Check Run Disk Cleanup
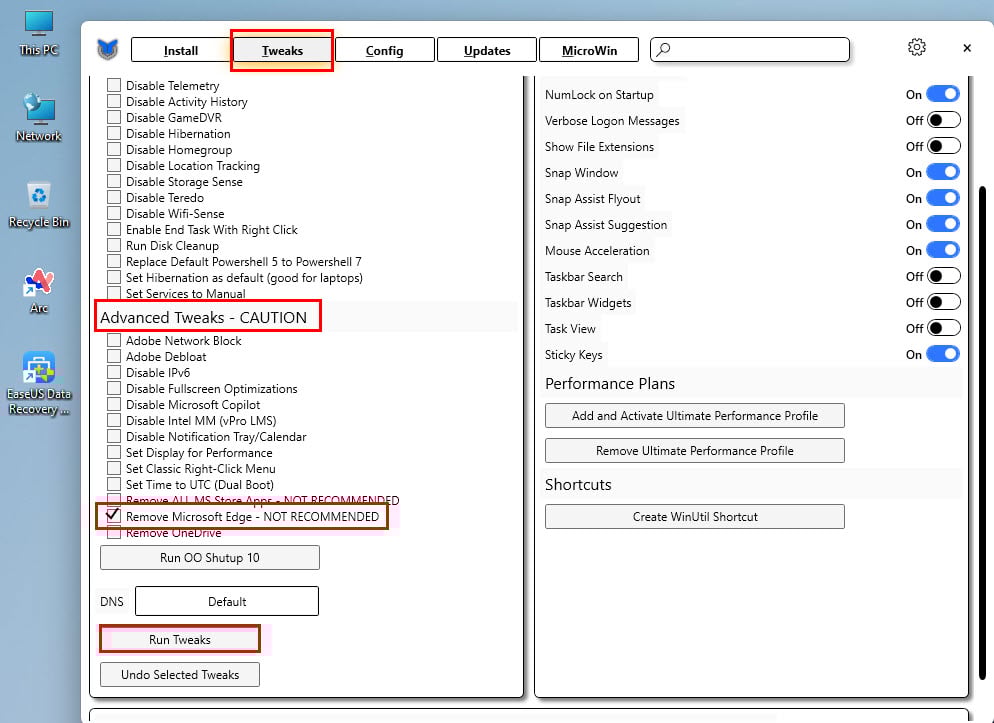Viewport: 994px width, 723px height. 114,245
